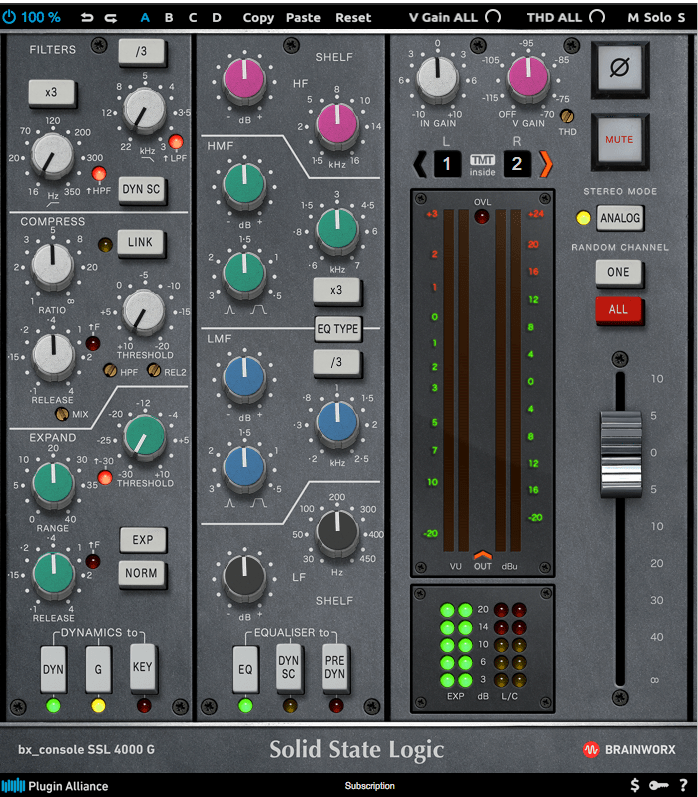Click the V Gain ALL headphone icon
The image size is (698, 797).
click(493, 17)
